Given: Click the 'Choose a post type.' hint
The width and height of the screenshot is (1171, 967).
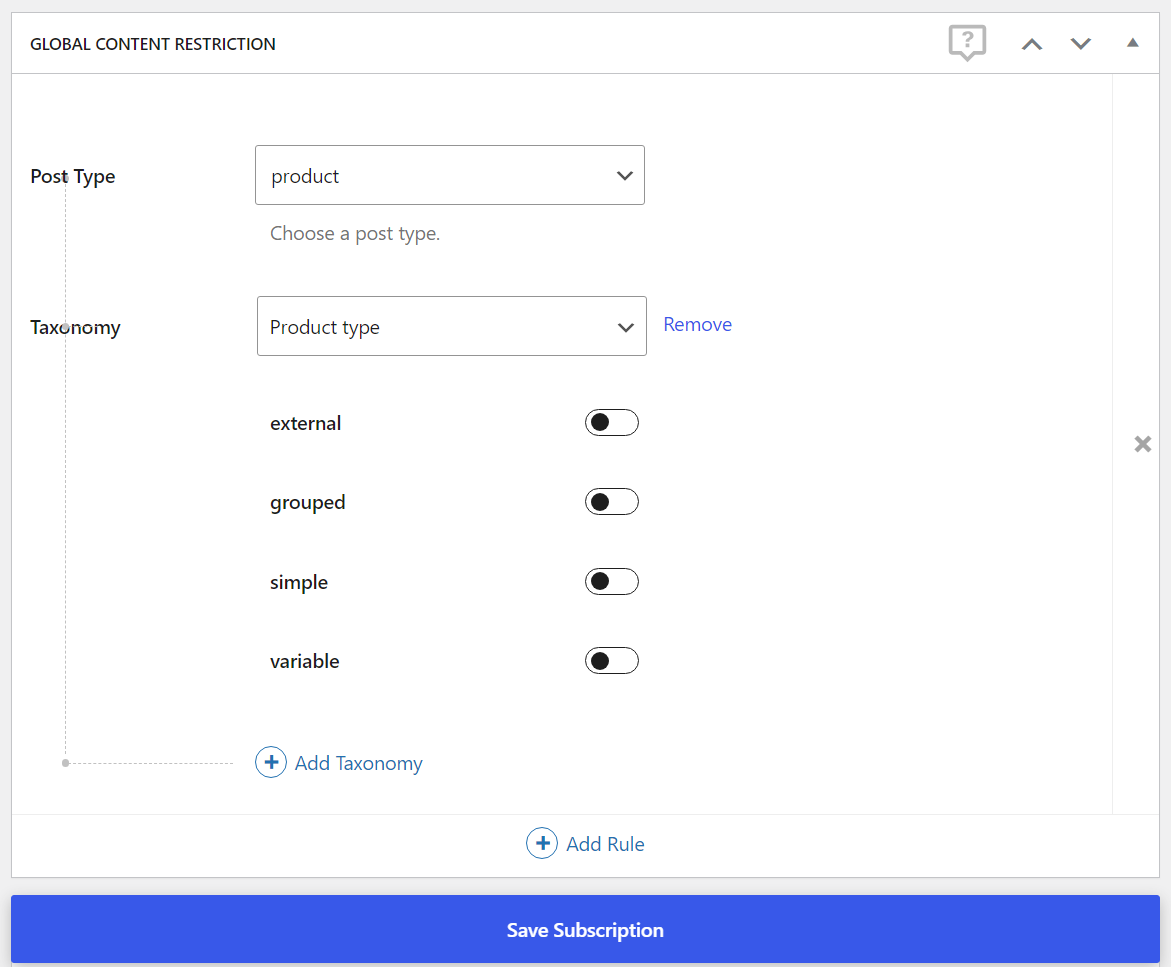Looking at the screenshot, I should (x=355, y=234).
